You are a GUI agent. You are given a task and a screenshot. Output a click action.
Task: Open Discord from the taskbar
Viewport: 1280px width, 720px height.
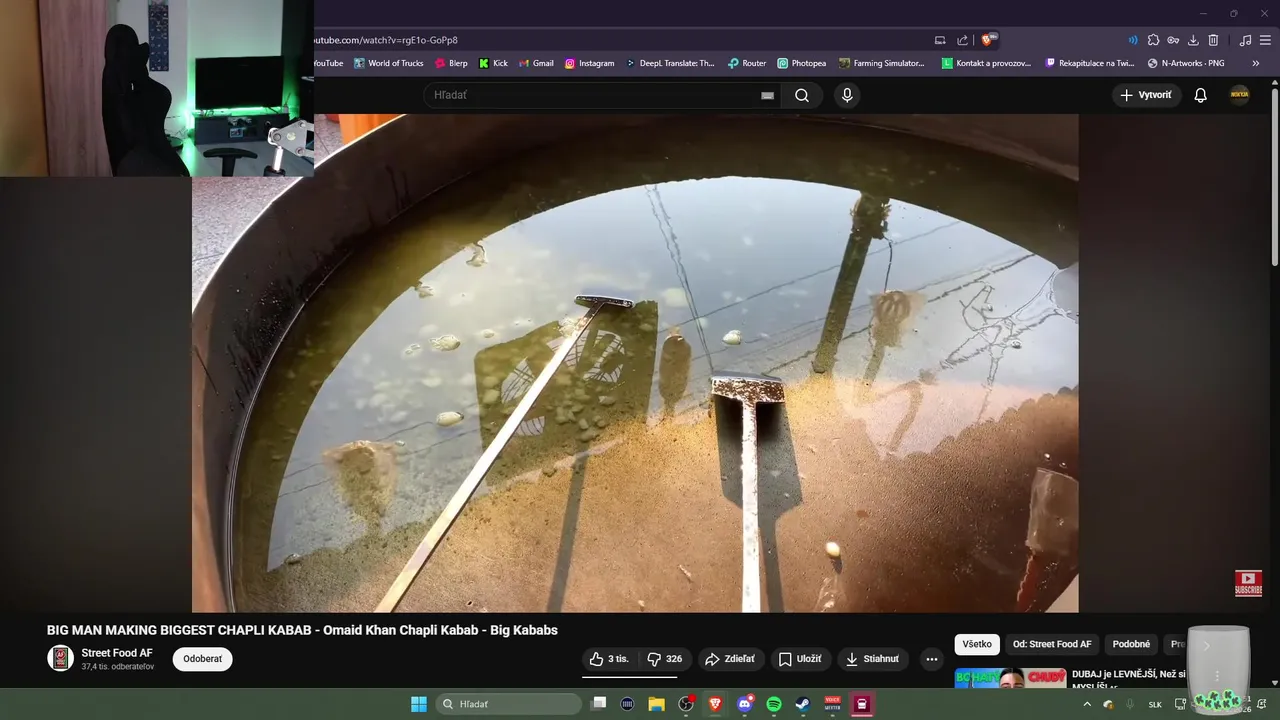pyautogui.click(x=745, y=704)
